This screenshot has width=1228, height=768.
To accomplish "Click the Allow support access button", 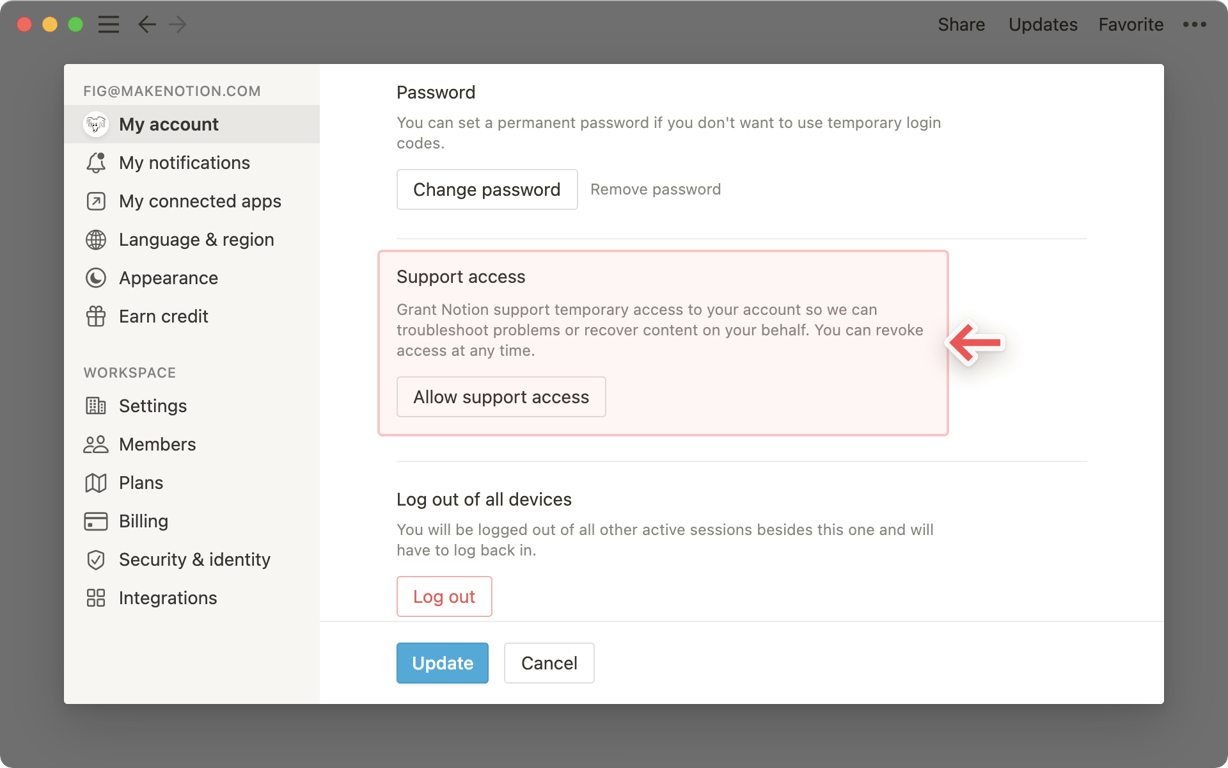I will [x=501, y=397].
